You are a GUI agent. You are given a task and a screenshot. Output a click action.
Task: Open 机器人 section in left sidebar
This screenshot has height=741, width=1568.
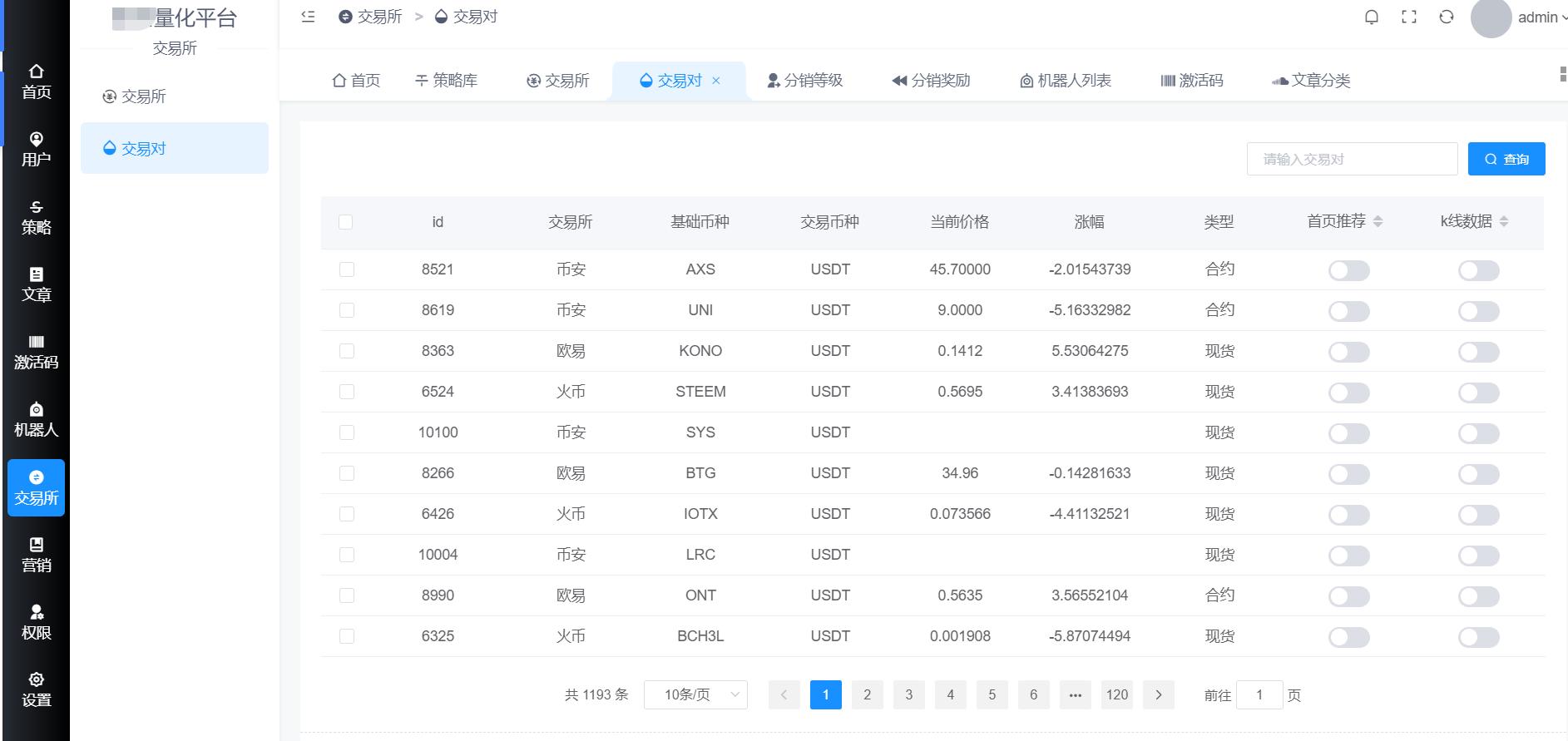pyautogui.click(x=36, y=420)
